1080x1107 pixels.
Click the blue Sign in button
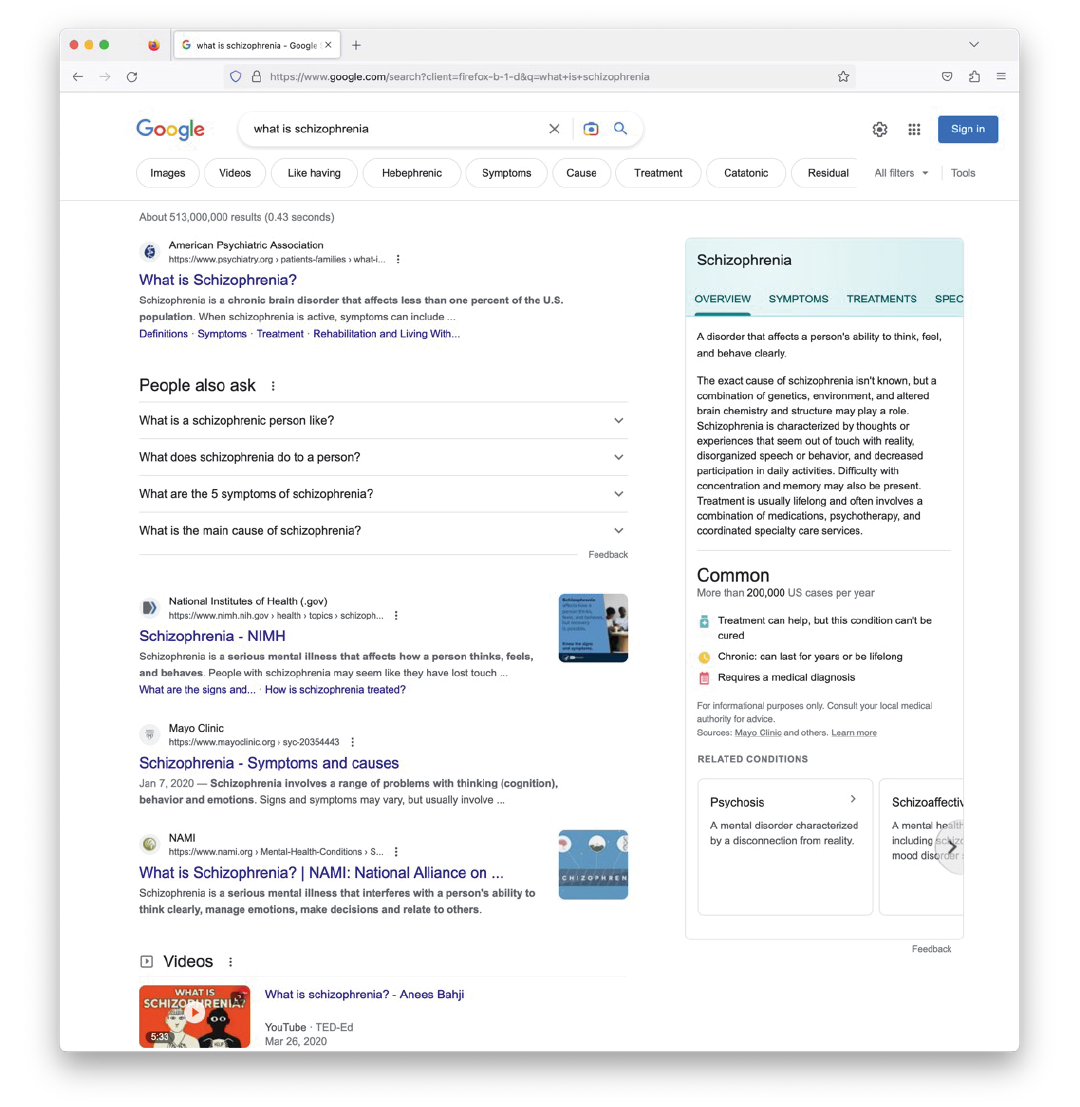(967, 129)
